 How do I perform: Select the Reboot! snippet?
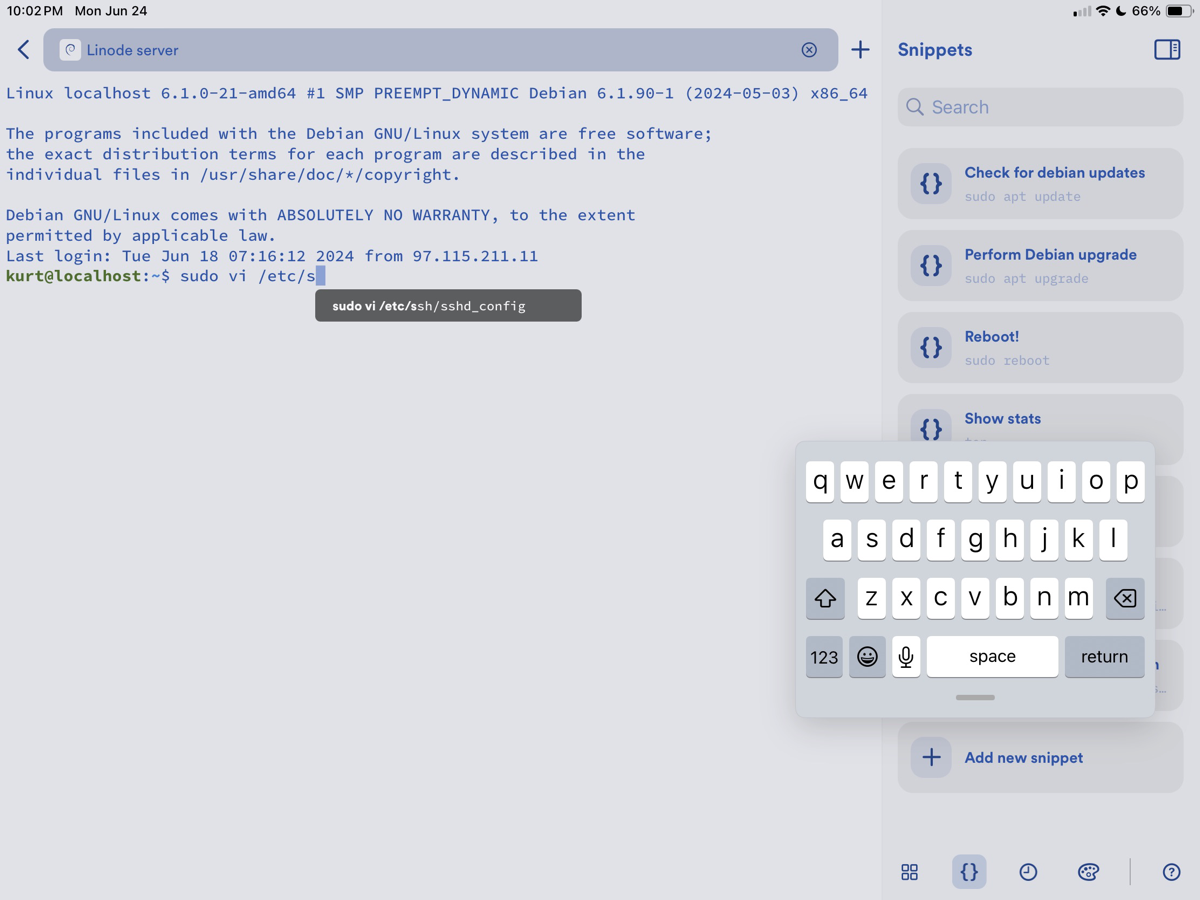1040,348
